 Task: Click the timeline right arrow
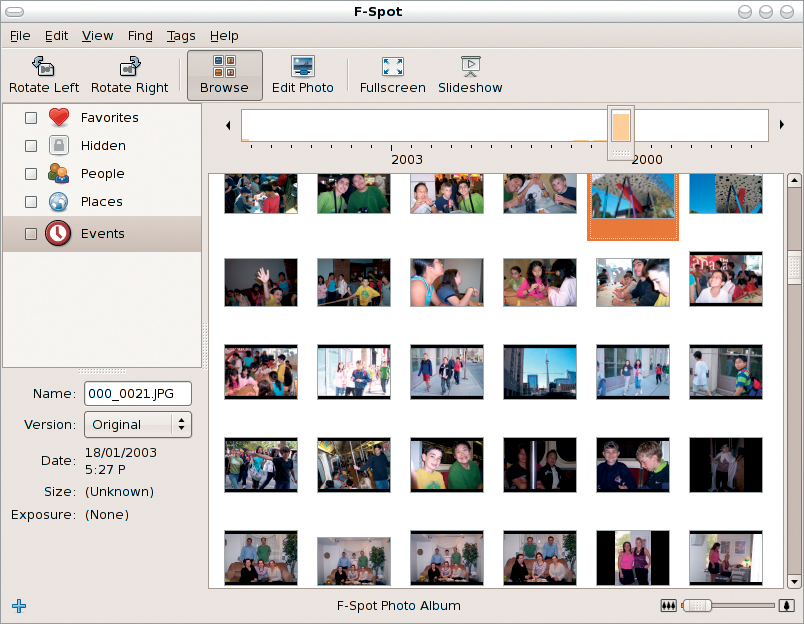pyautogui.click(x=782, y=125)
